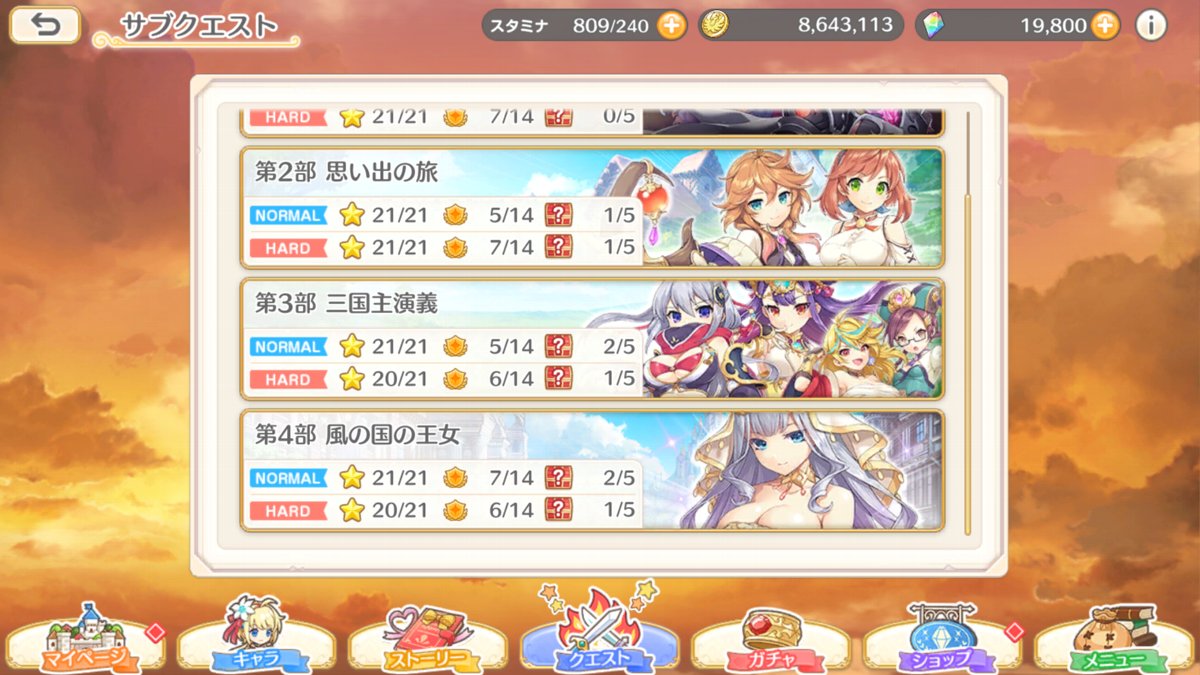Add stamina with the plus icon
The image size is (1200, 675).
[673, 25]
